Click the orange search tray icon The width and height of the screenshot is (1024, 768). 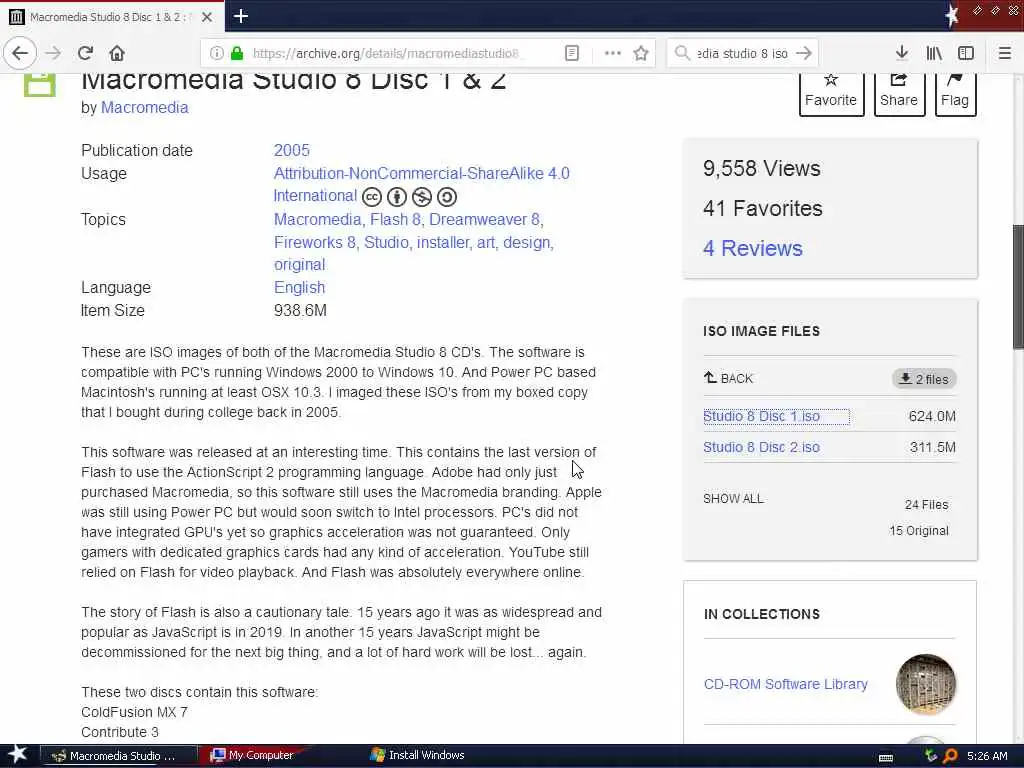click(x=950, y=756)
